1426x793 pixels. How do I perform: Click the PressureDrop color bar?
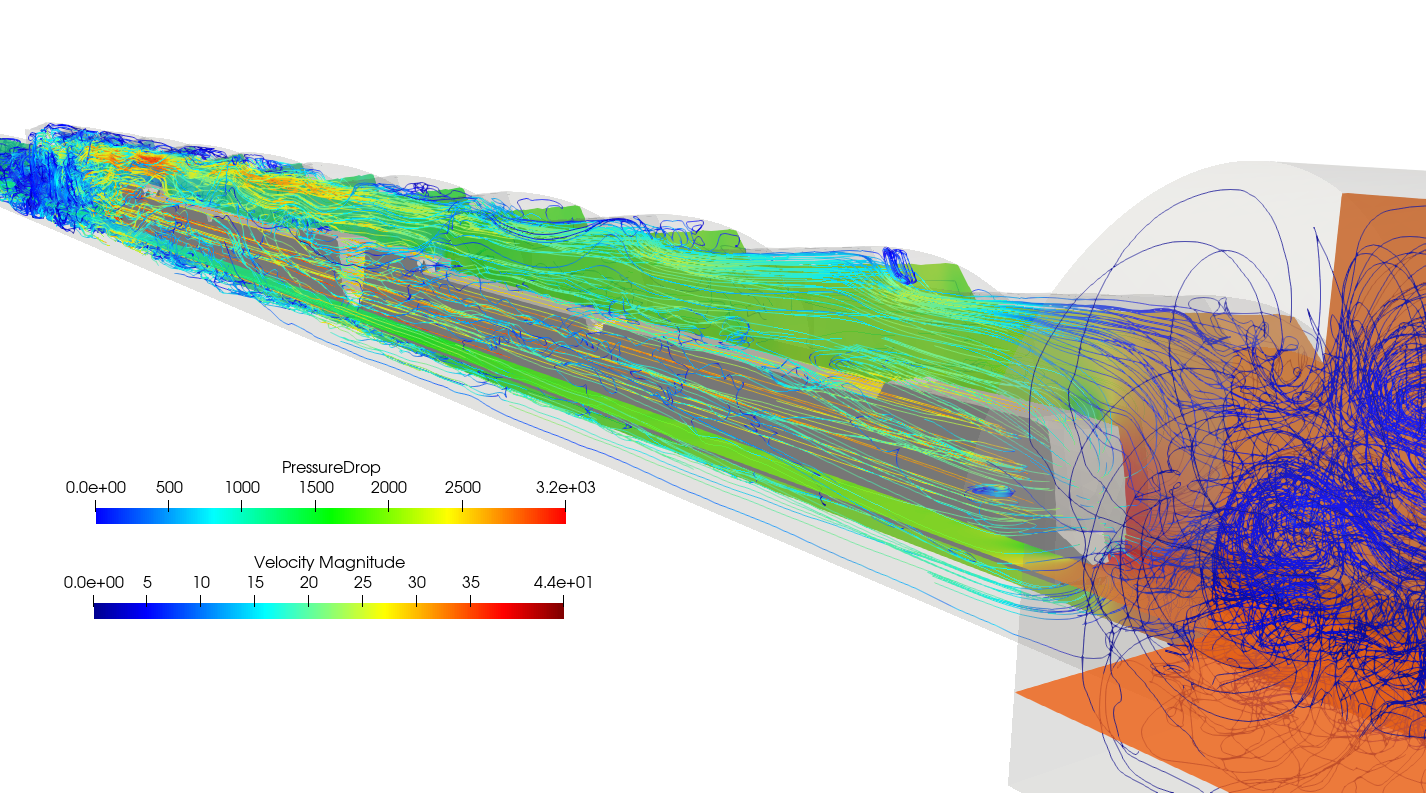pos(331,514)
